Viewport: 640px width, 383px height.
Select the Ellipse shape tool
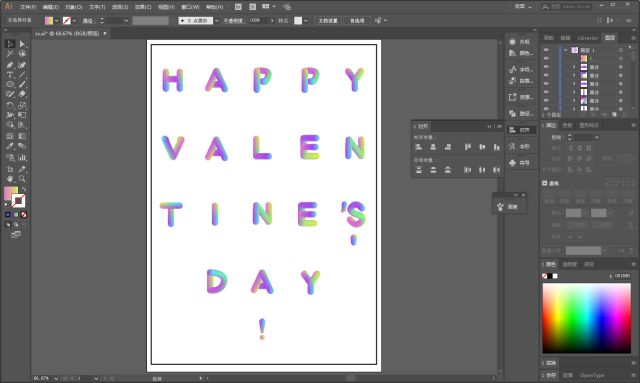(x=10, y=85)
